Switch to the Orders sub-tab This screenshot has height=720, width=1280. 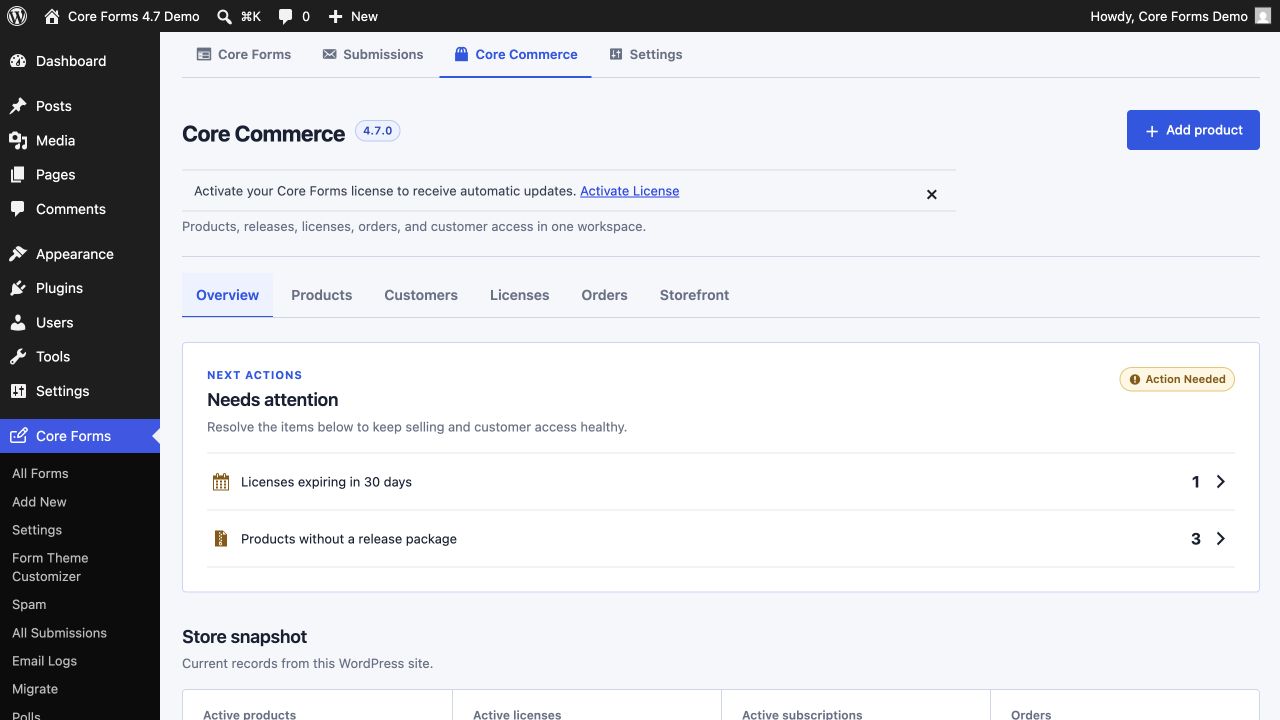pyautogui.click(x=604, y=295)
